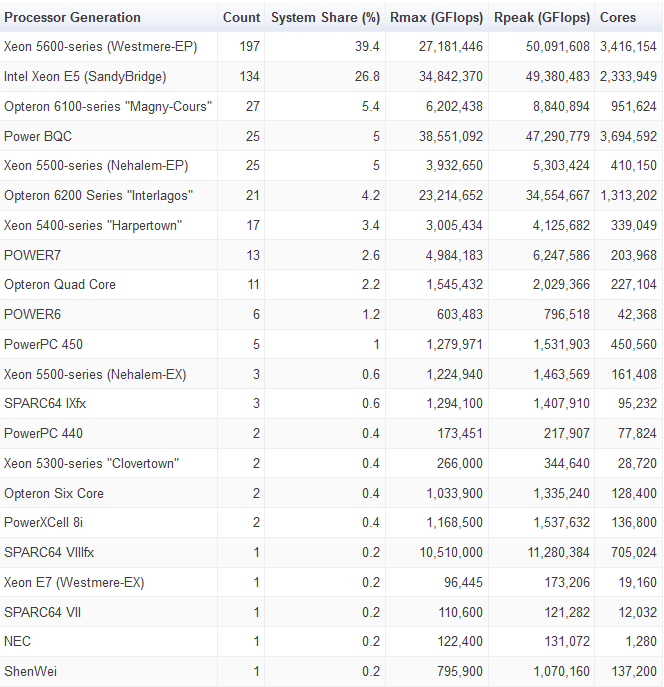Click Rpeak value 34,554,667

[x=558, y=195]
